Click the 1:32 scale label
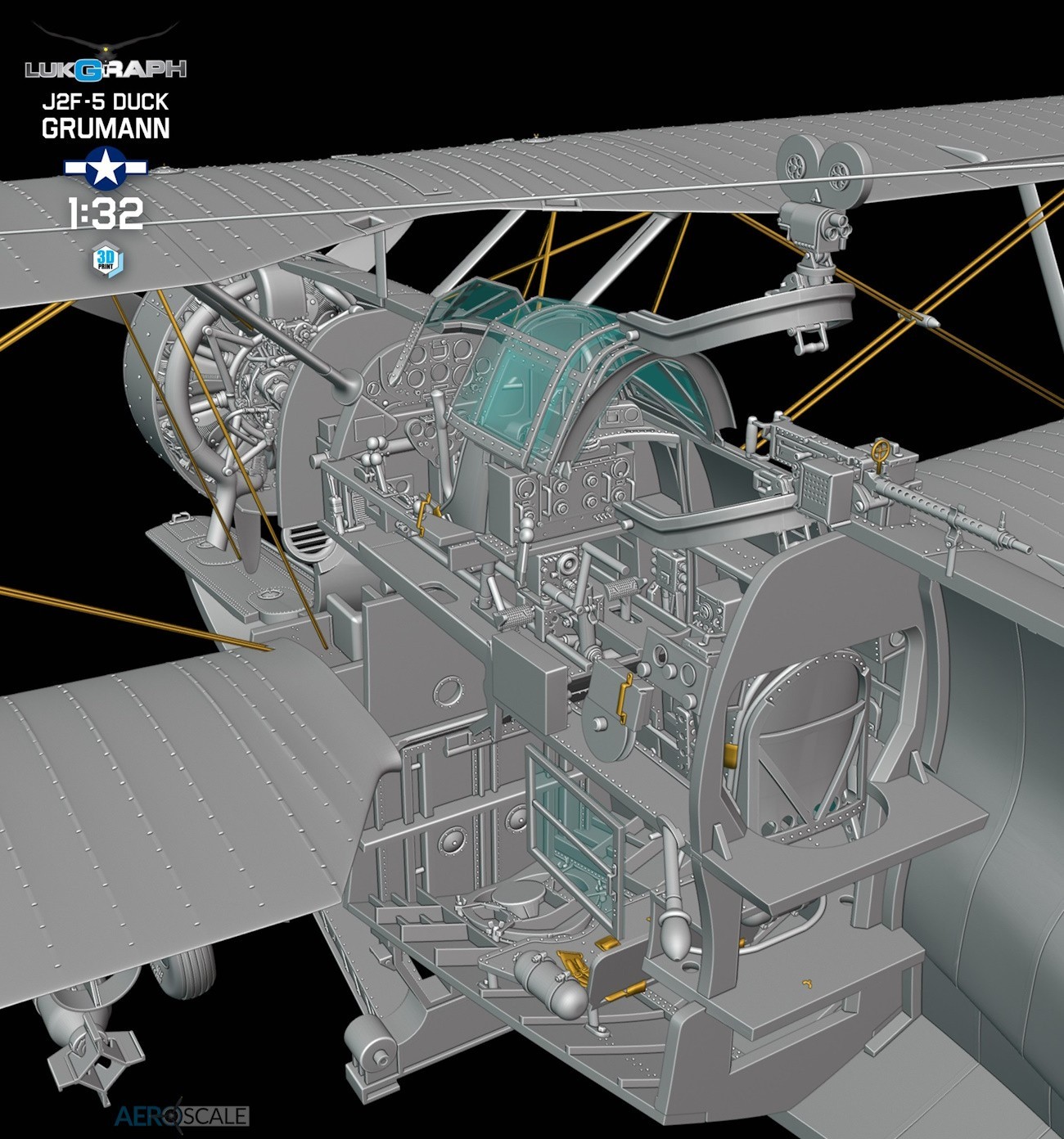This screenshot has width=1064, height=1139. click(106, 214)
